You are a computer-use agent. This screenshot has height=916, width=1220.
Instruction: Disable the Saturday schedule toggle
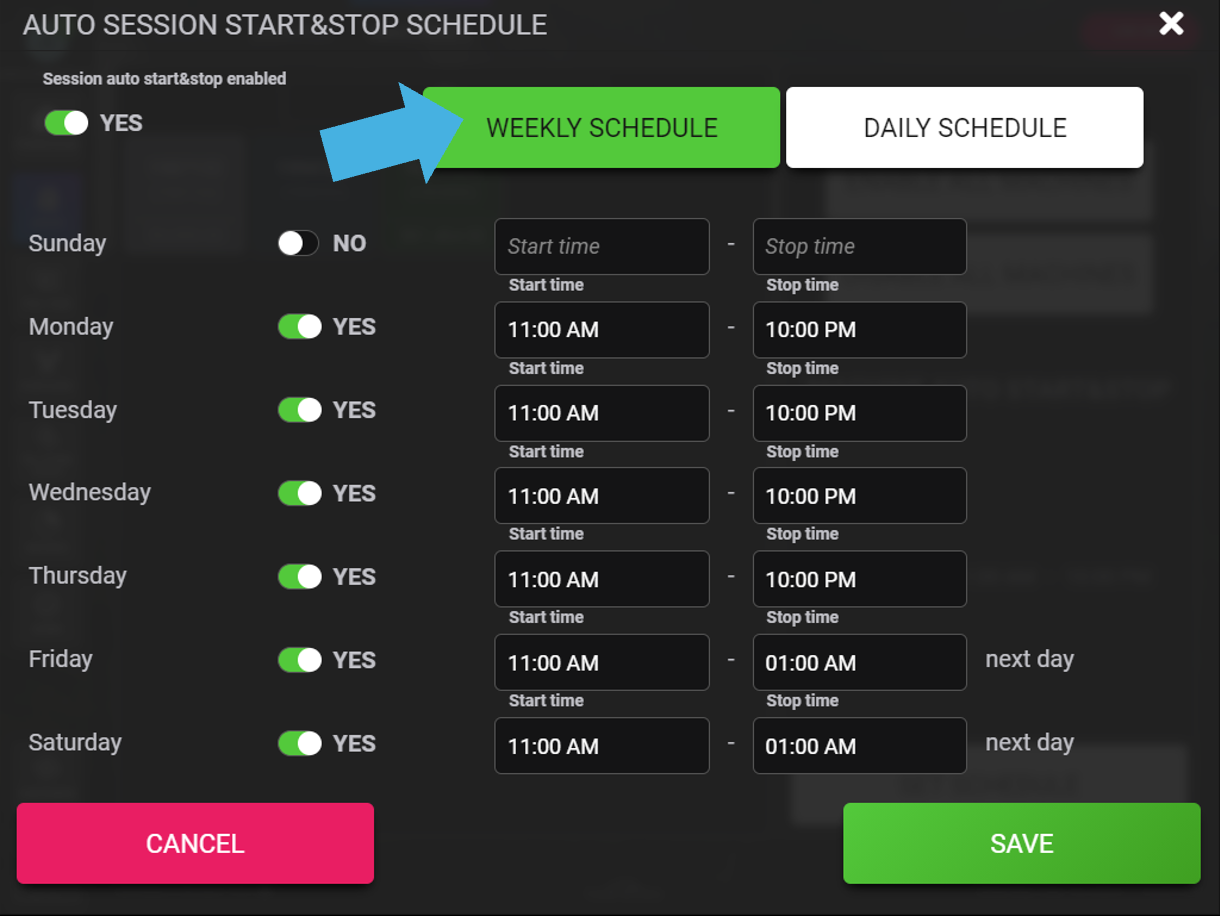299,743
